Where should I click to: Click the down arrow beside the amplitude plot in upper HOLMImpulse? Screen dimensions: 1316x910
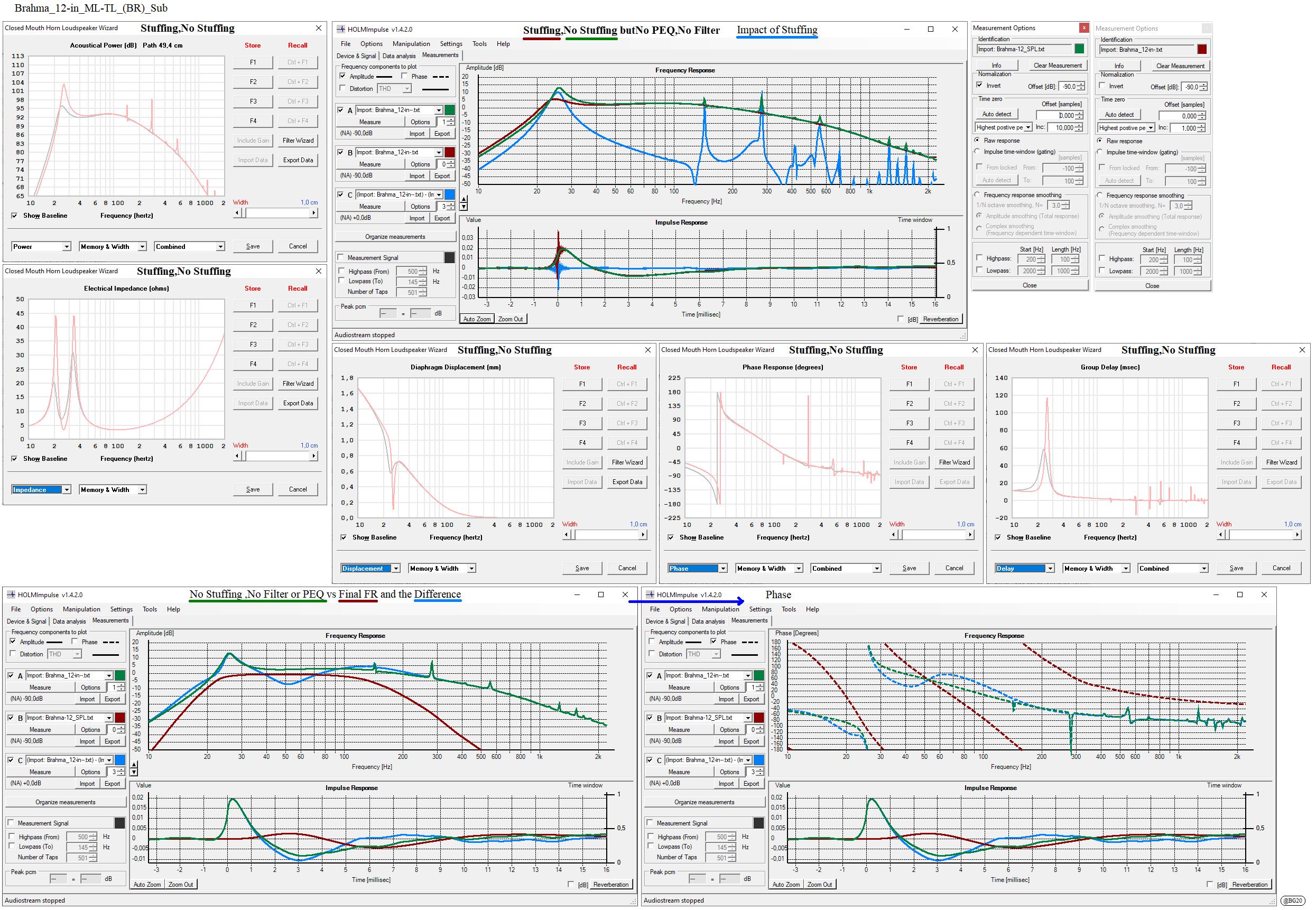point(464,207)
